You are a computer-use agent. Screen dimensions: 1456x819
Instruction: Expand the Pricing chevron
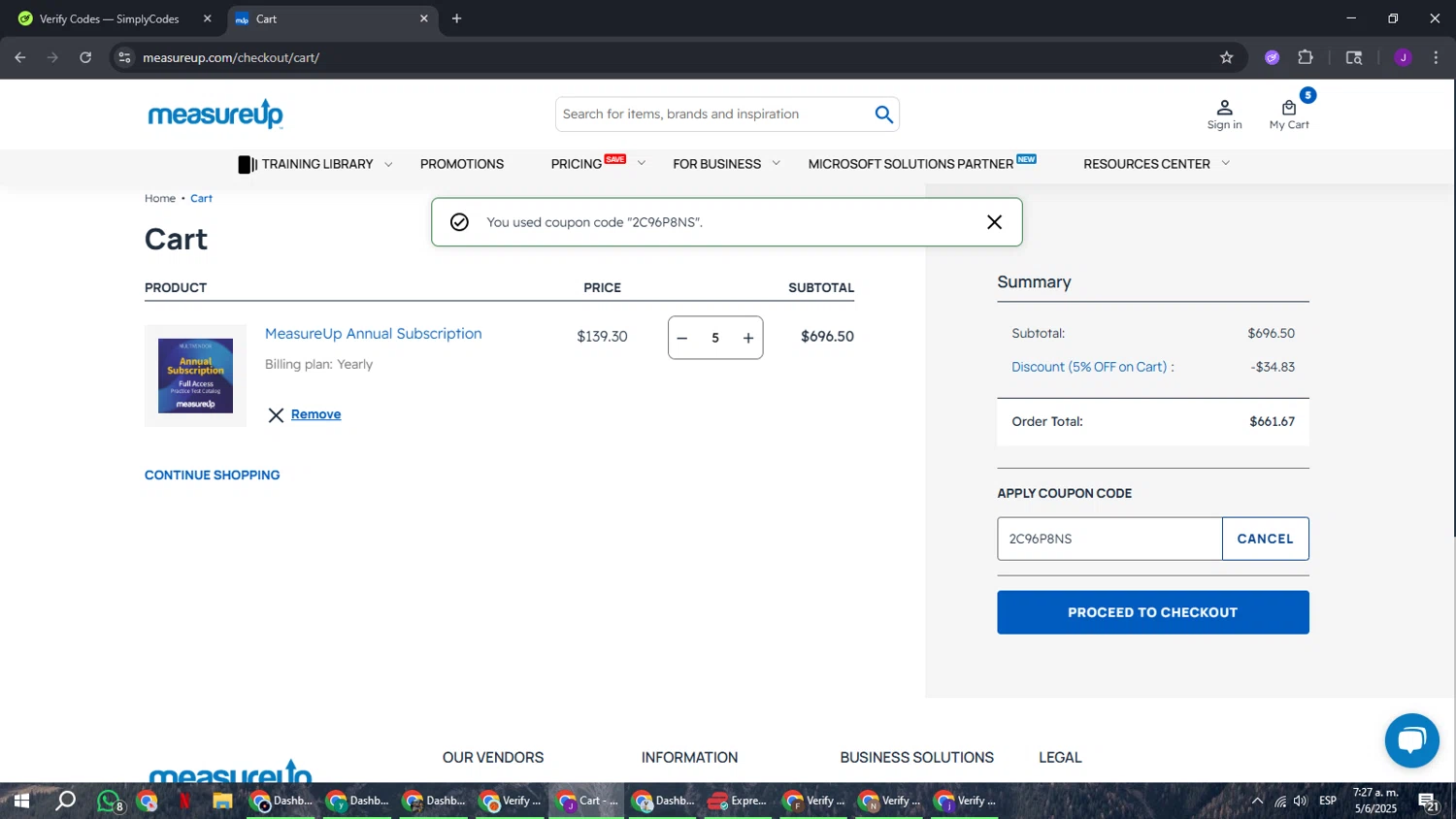[641, 164]
